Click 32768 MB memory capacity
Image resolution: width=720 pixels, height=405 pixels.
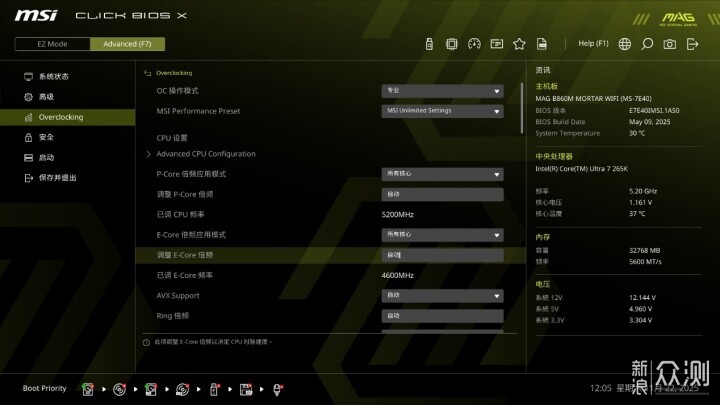(x=644, y=251)
